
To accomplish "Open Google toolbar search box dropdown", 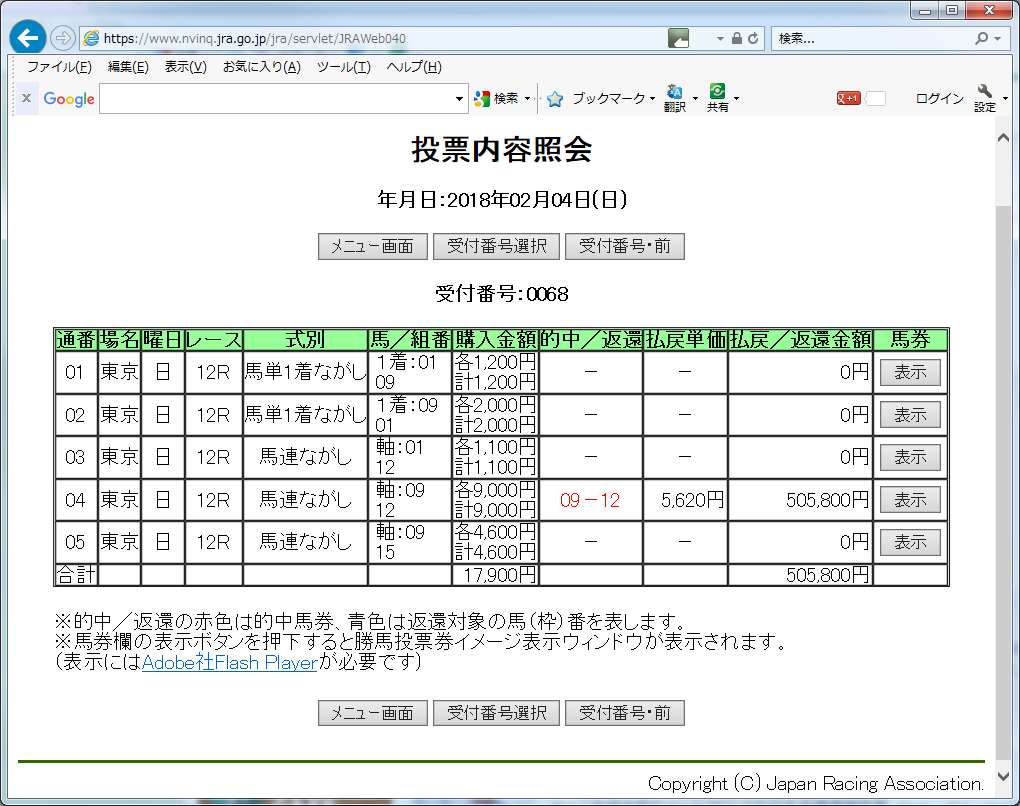I will (459, 99).
